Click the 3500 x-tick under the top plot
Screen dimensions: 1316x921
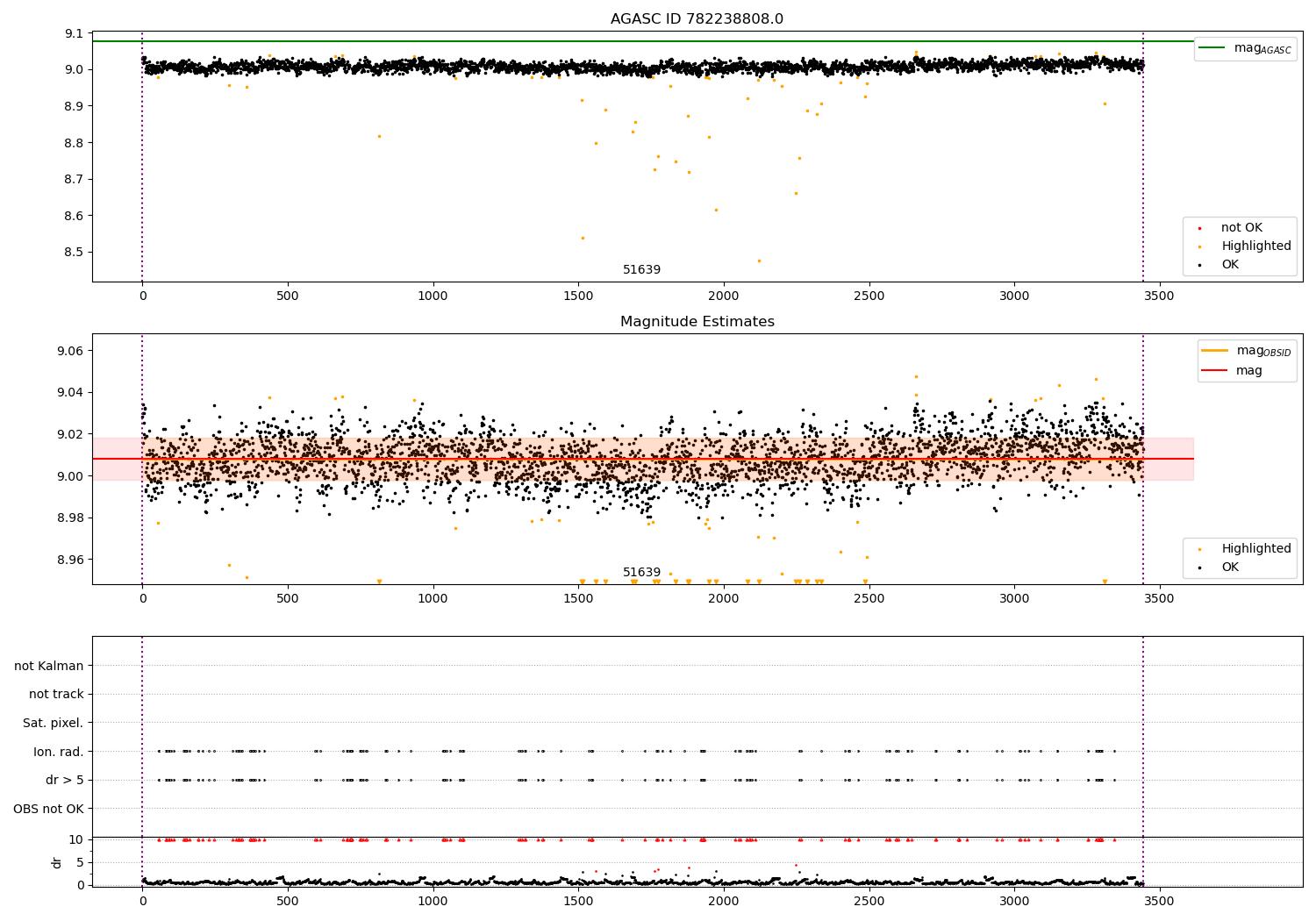1160,296
